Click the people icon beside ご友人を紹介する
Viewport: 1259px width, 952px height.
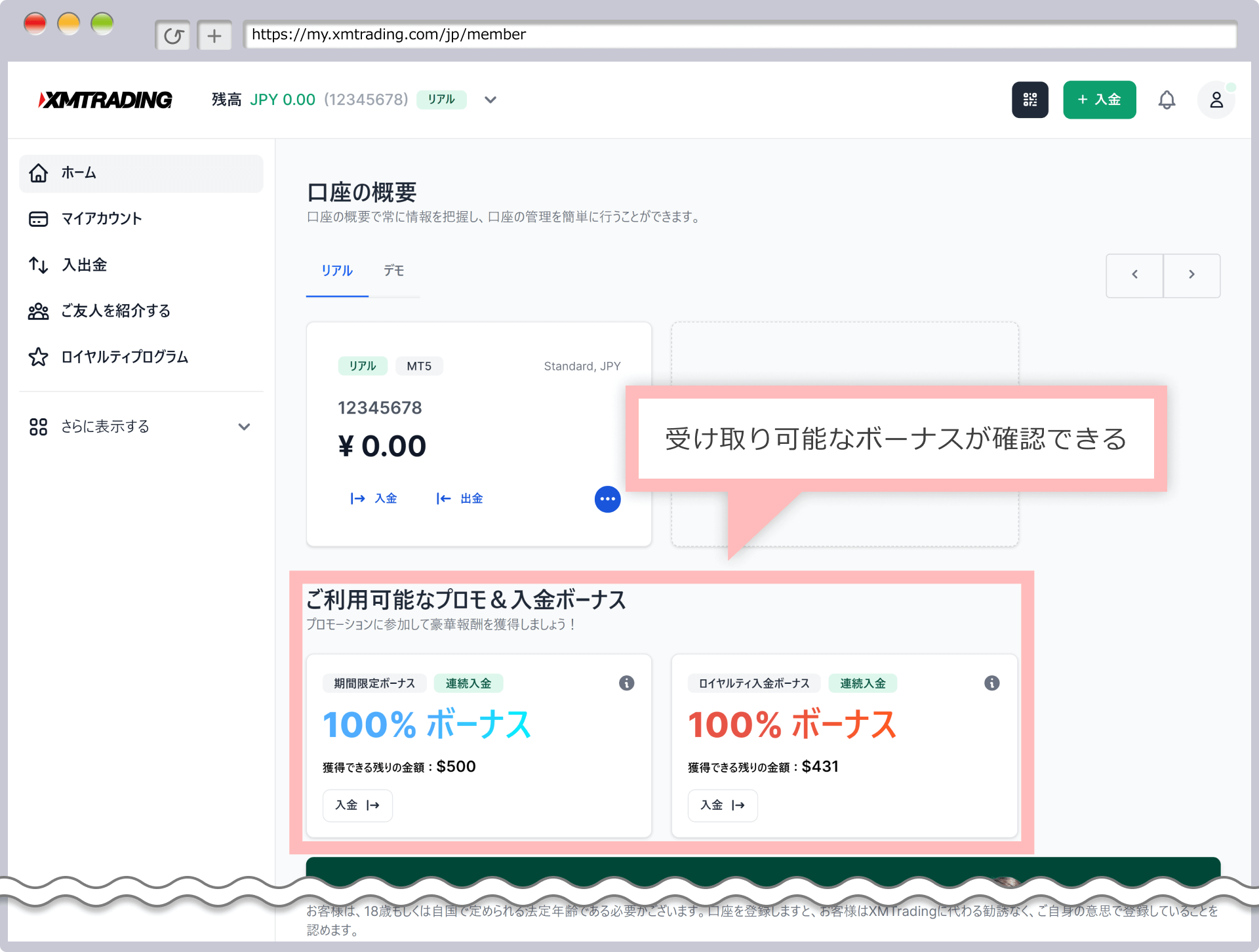39,311
